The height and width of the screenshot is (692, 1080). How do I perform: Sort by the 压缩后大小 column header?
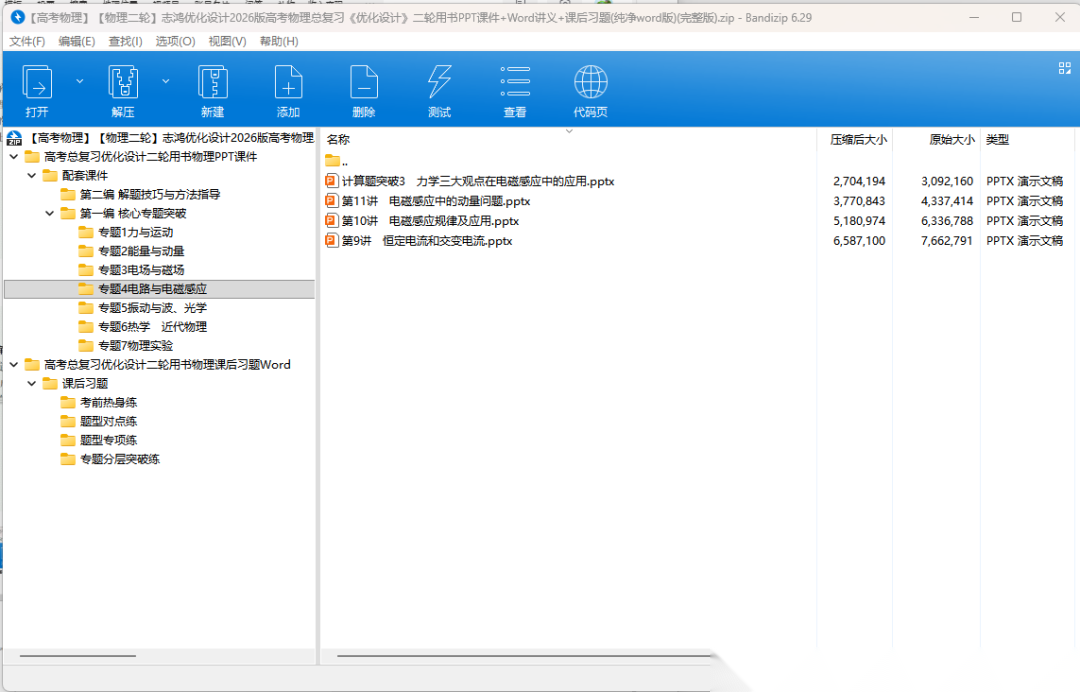[858, 140]
